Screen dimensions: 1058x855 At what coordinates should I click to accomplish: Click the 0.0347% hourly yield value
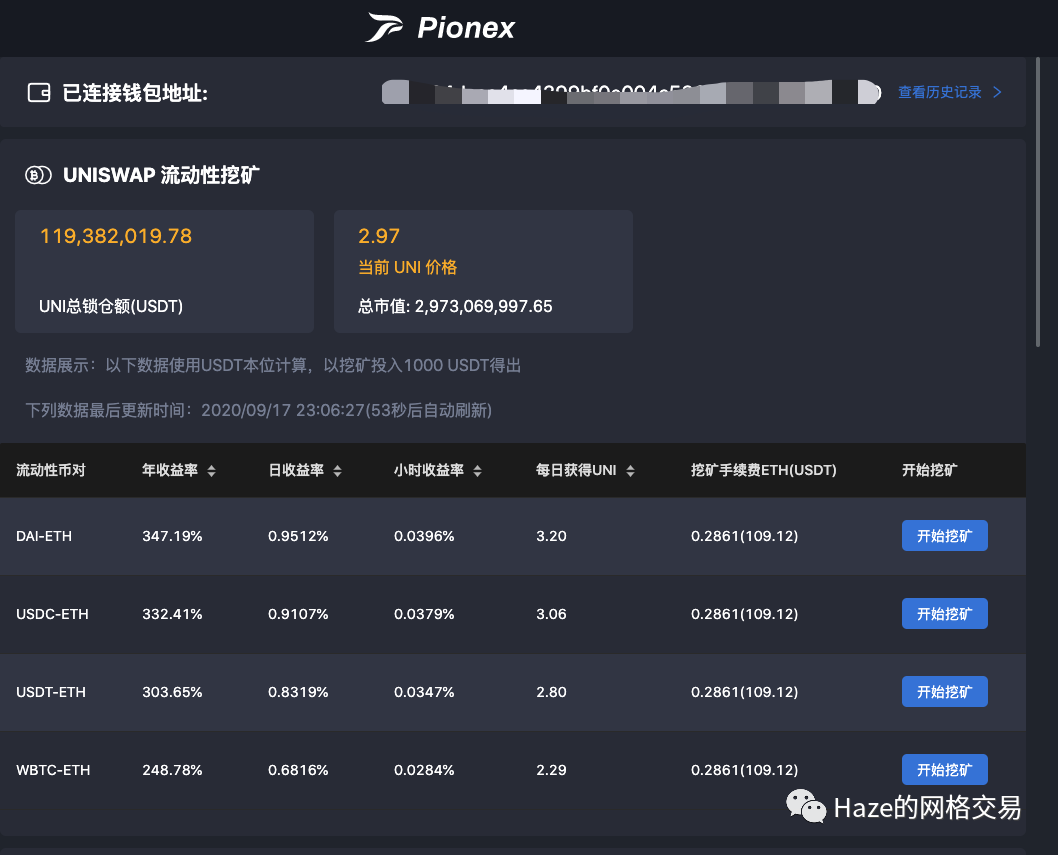[424, 692]
